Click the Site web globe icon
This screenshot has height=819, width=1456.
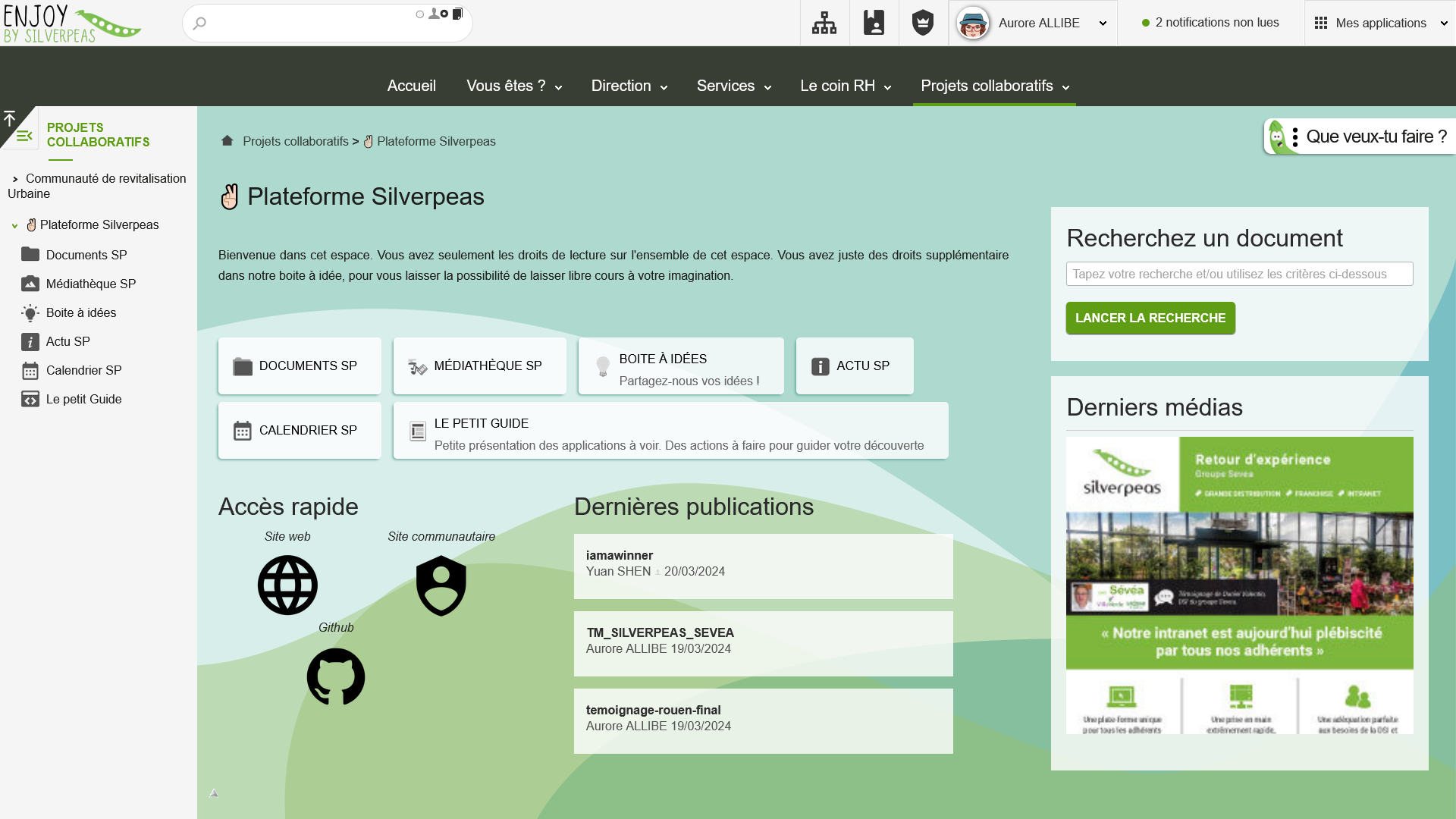(x=287, y=585)
